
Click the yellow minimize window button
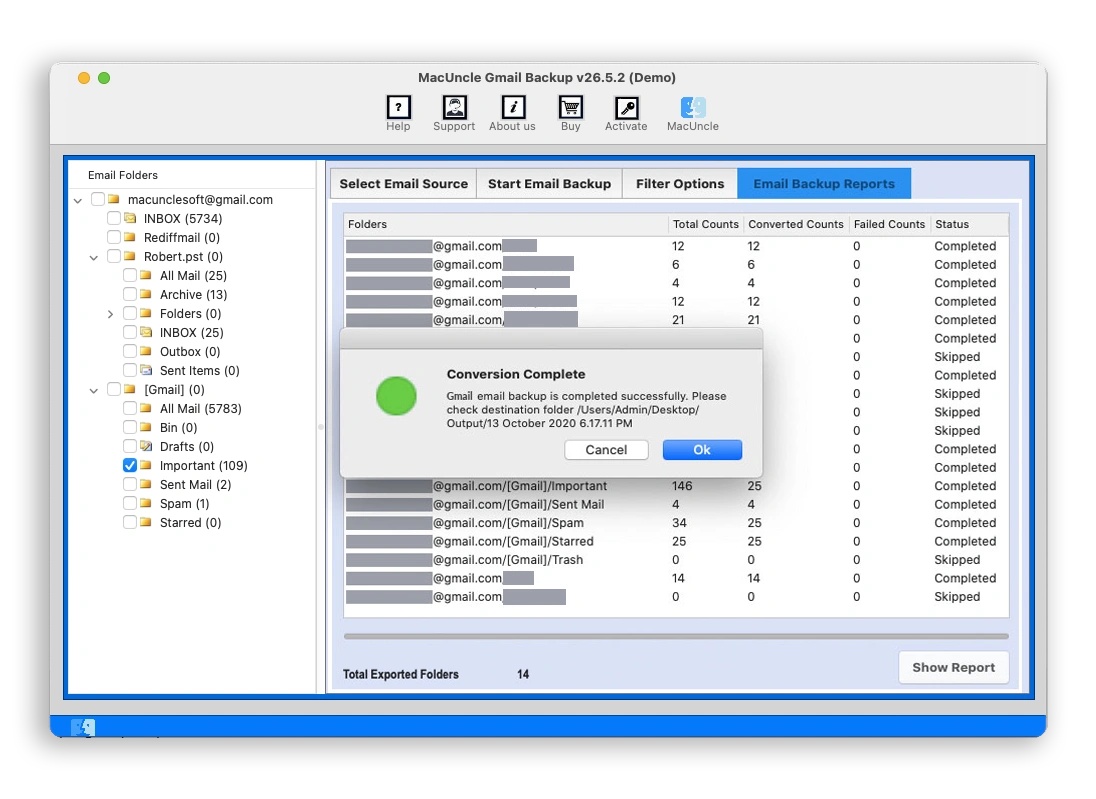point(84,78)
